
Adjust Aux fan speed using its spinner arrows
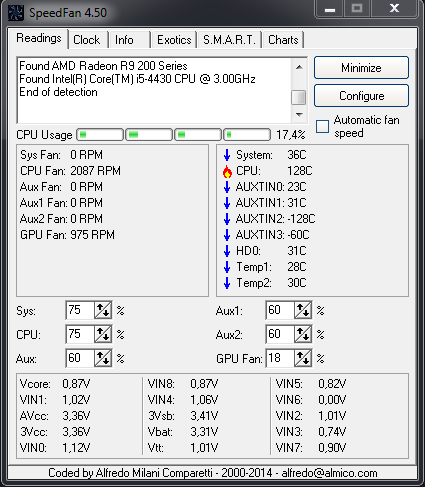103,358
